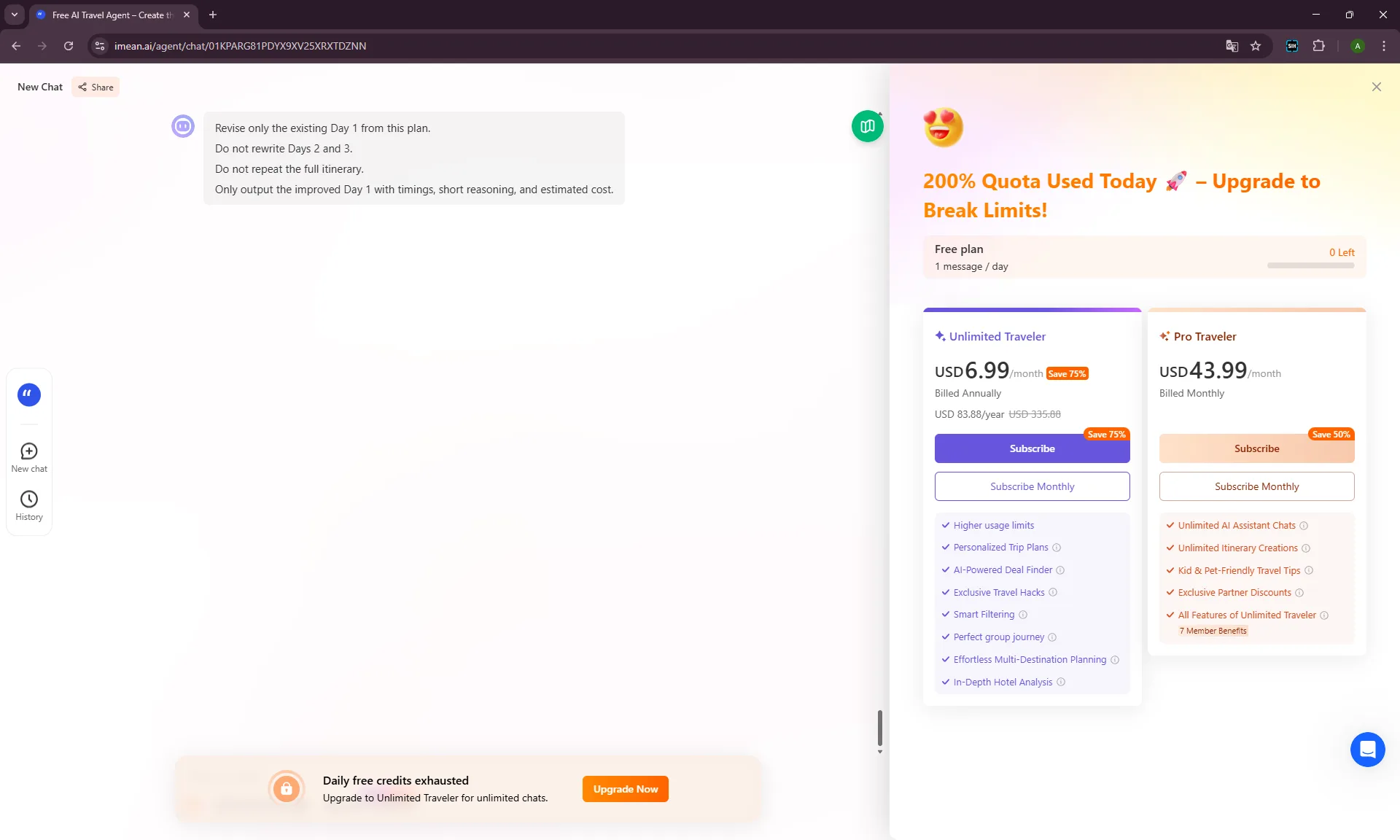Close the upgrade pricing panel
The height and width of the screenshot is (840, 1400).
1376,87
